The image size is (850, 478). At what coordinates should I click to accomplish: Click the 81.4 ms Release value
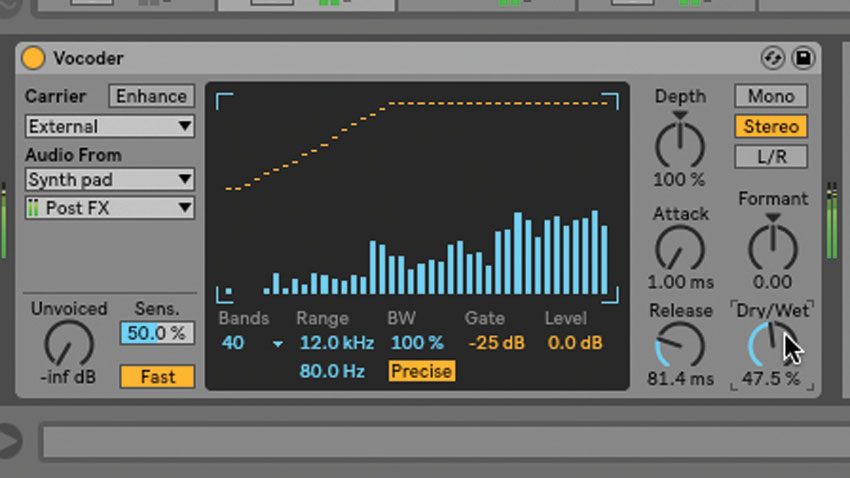680,378
